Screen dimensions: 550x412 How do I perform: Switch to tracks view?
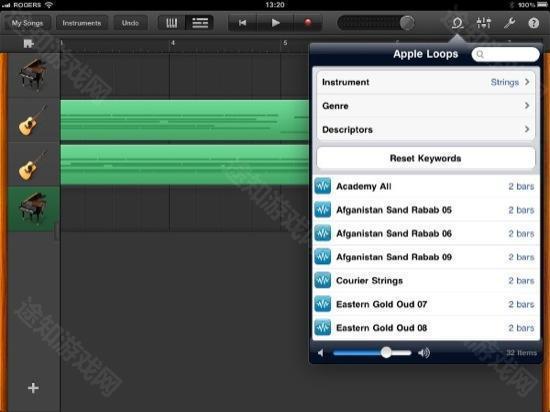(200, 23)
